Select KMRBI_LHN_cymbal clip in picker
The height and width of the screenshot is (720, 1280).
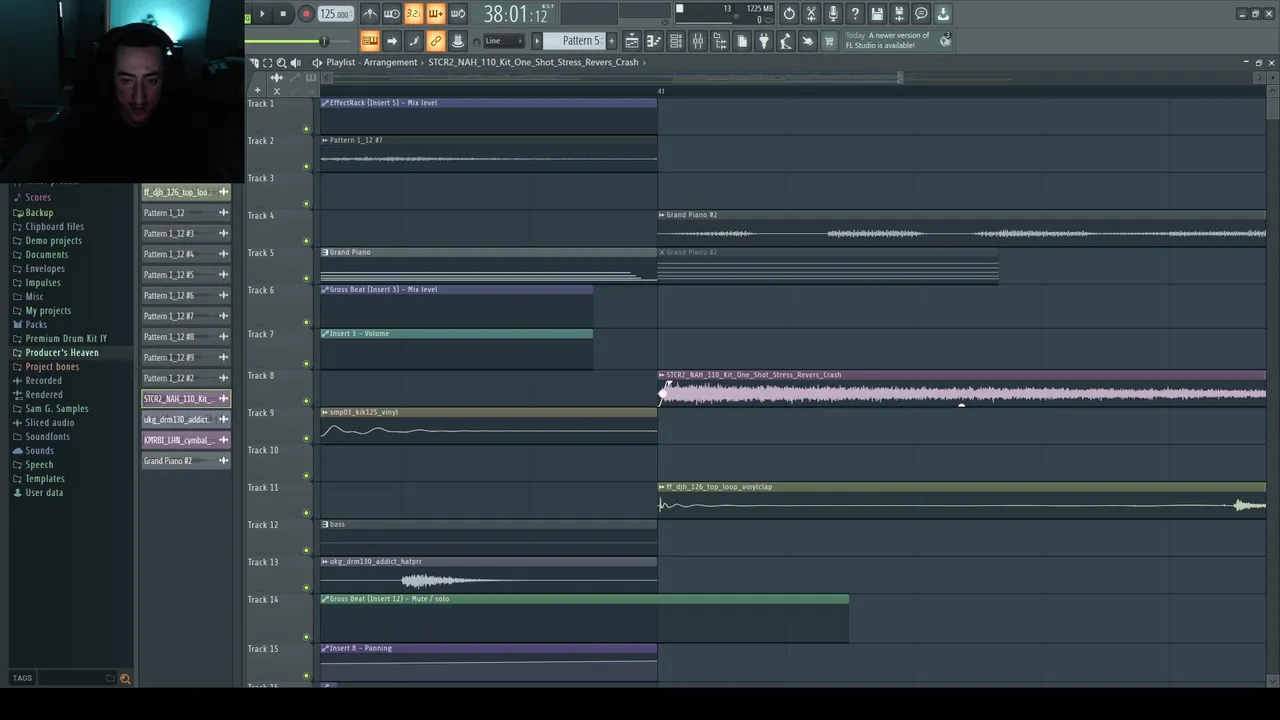tap(186, 440)
